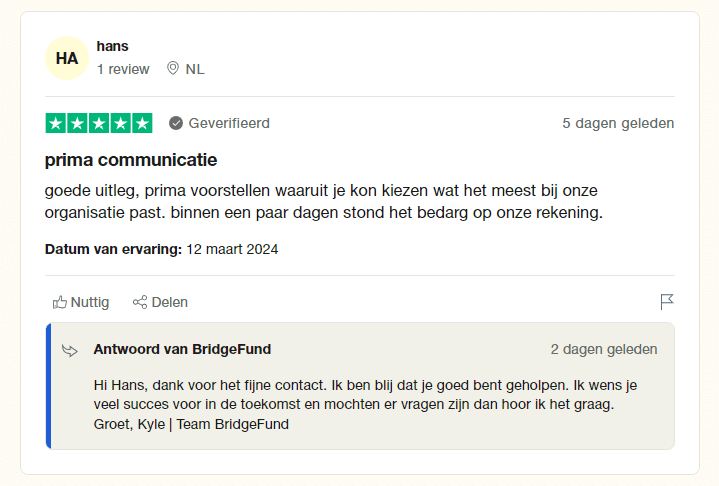Click the HA user avatar

(x=67, y=58)
